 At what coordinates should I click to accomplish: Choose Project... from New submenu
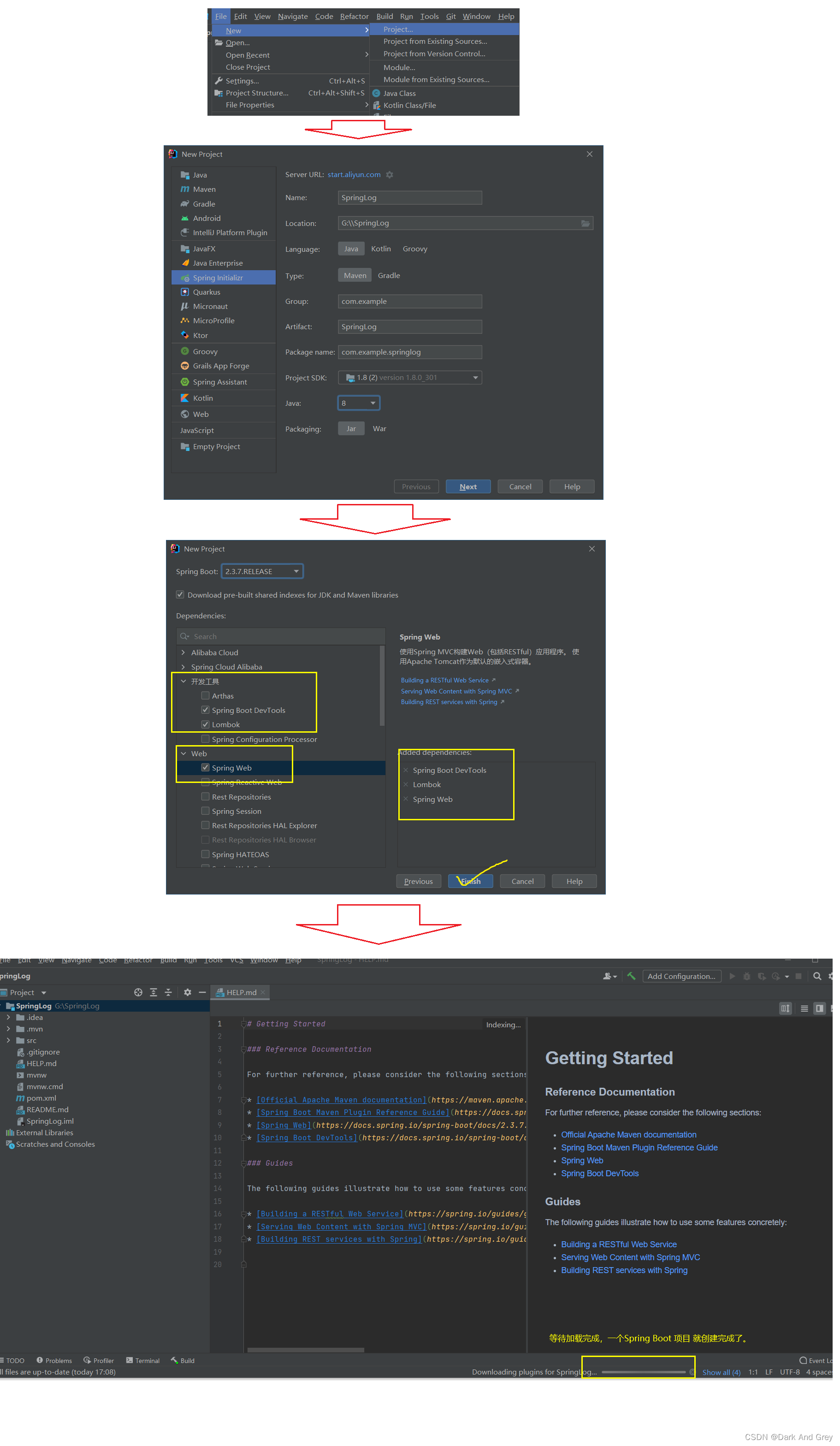[x=444, y=29]
